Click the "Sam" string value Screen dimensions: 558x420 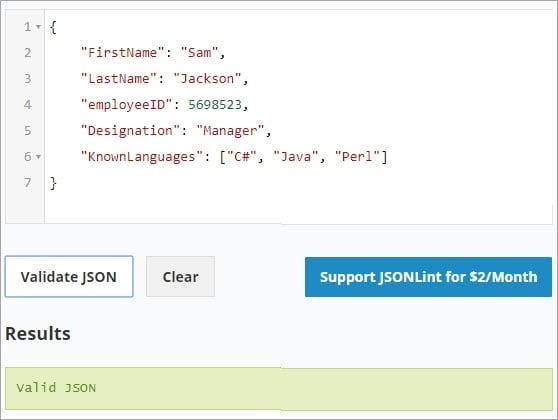coord(199,53)
